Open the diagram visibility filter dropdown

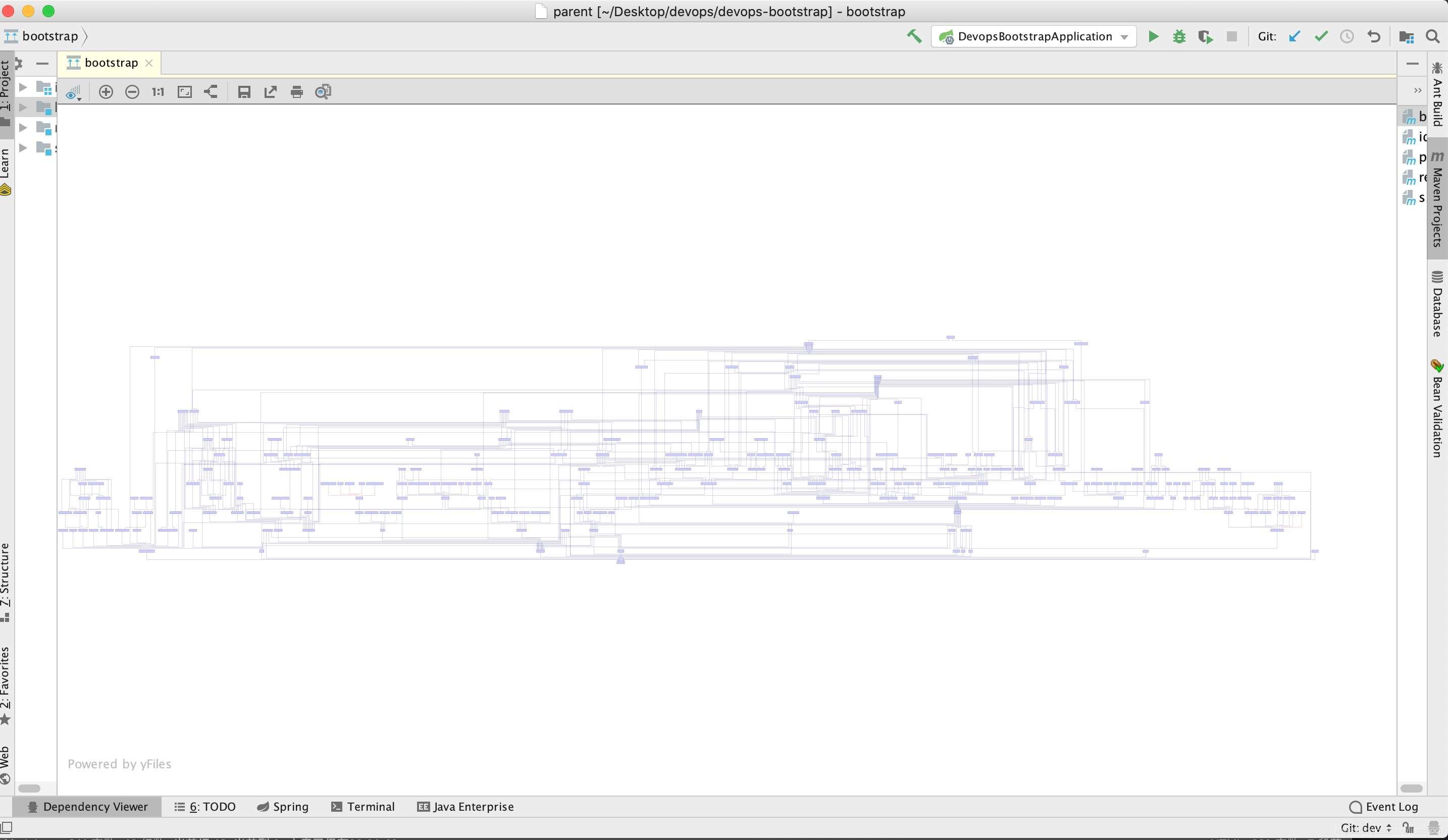[74, 93]
